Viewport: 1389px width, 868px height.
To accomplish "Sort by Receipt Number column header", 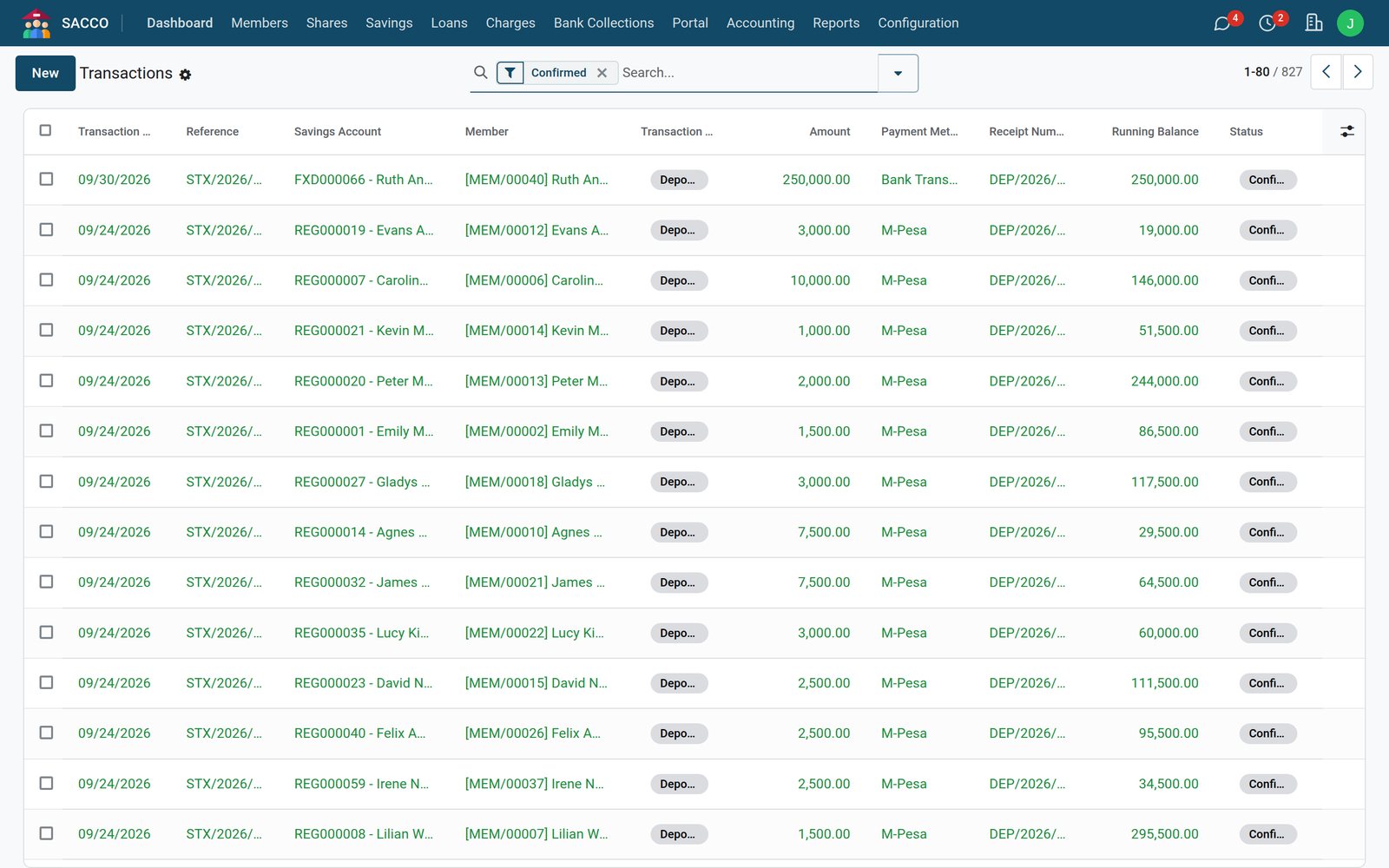I will (1026, 132).
